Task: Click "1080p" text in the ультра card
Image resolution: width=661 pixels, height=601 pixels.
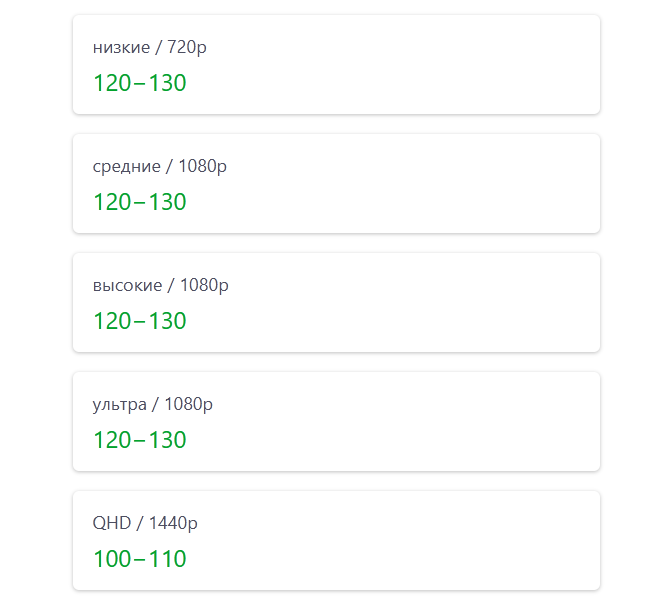Action: pos(188,404)
